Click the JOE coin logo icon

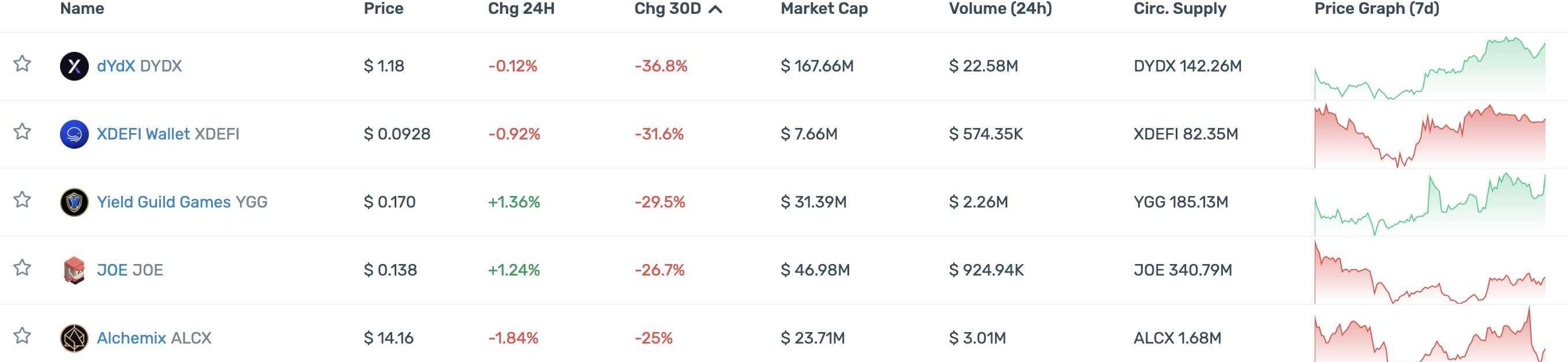[74, 270]
